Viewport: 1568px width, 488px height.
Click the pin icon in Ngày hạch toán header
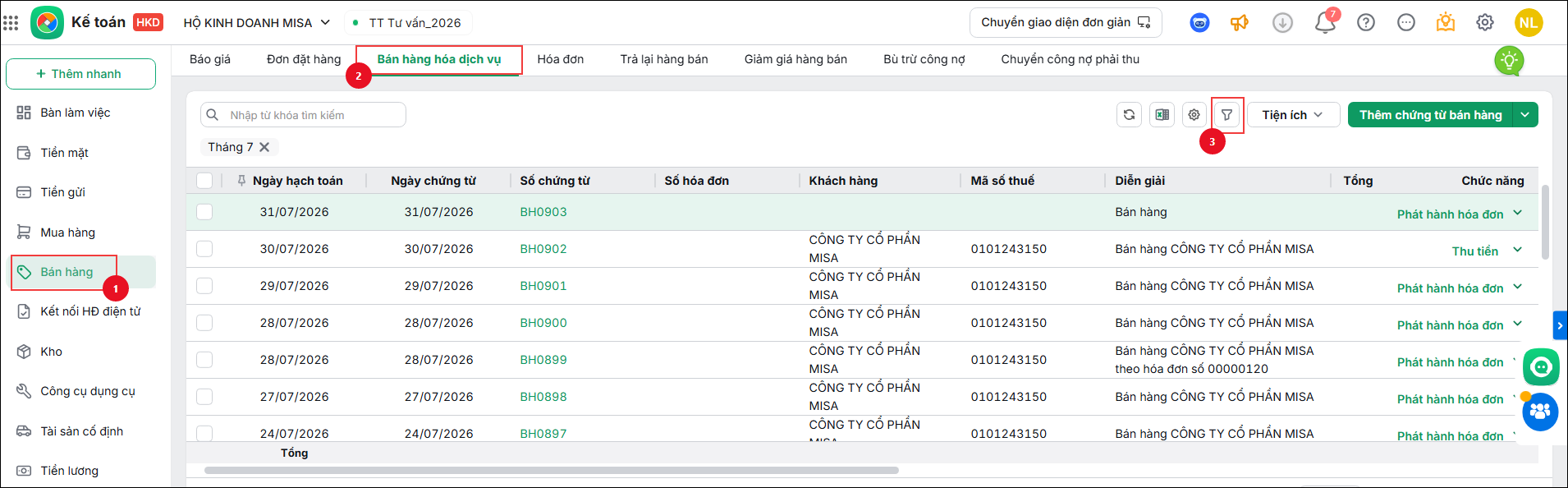click(x=241, y=181)
